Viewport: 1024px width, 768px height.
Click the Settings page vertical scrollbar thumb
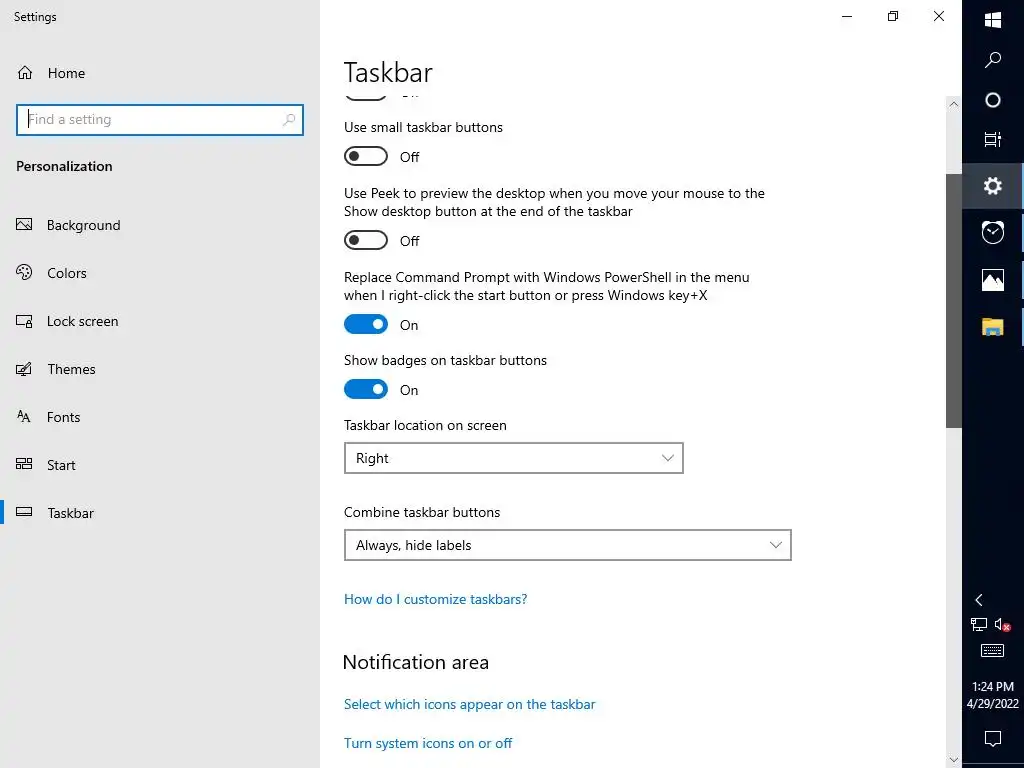pyautogui.click(x=954, y=300)
